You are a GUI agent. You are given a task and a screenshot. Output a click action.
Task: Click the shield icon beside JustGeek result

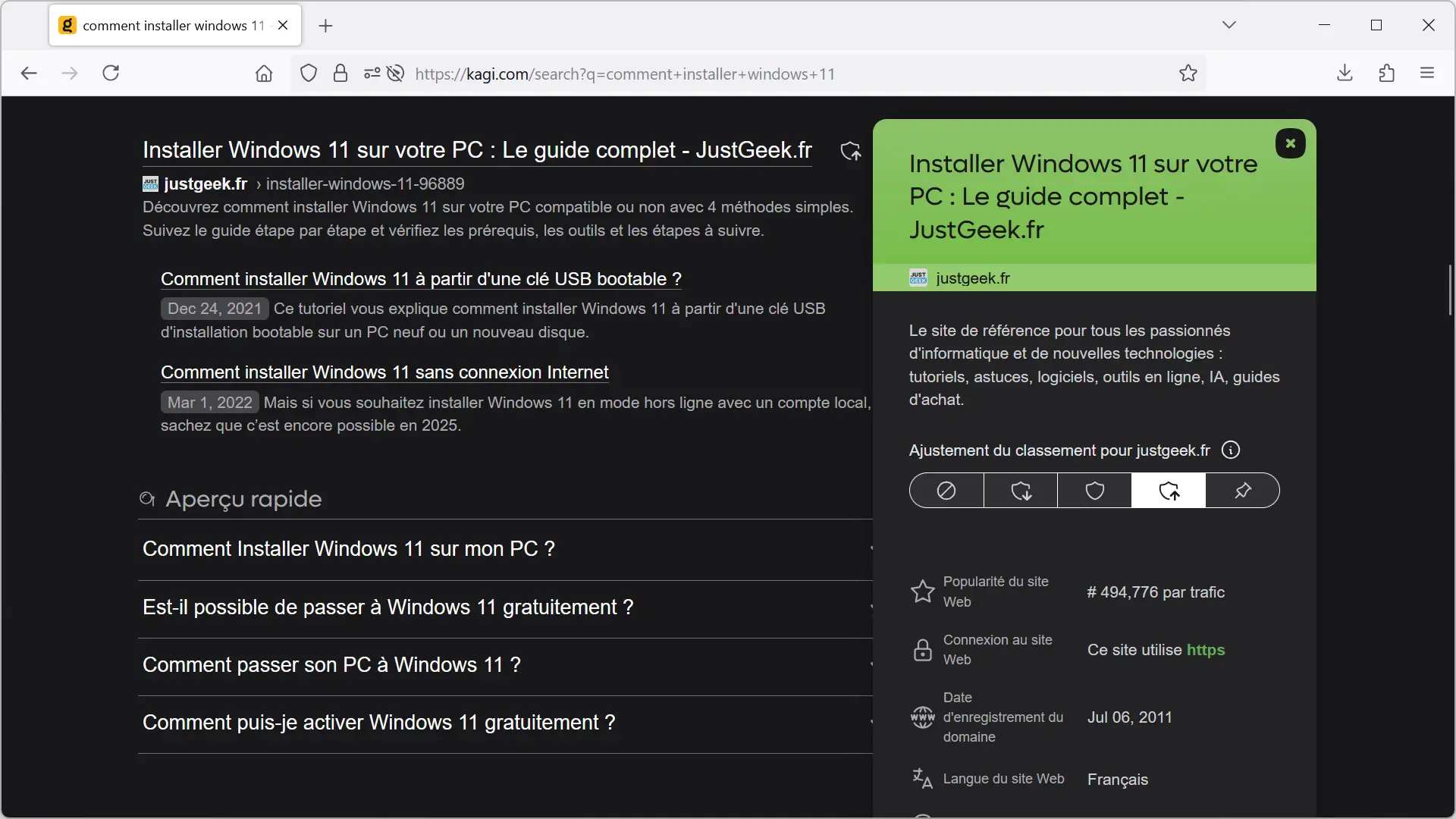point(851,151)
